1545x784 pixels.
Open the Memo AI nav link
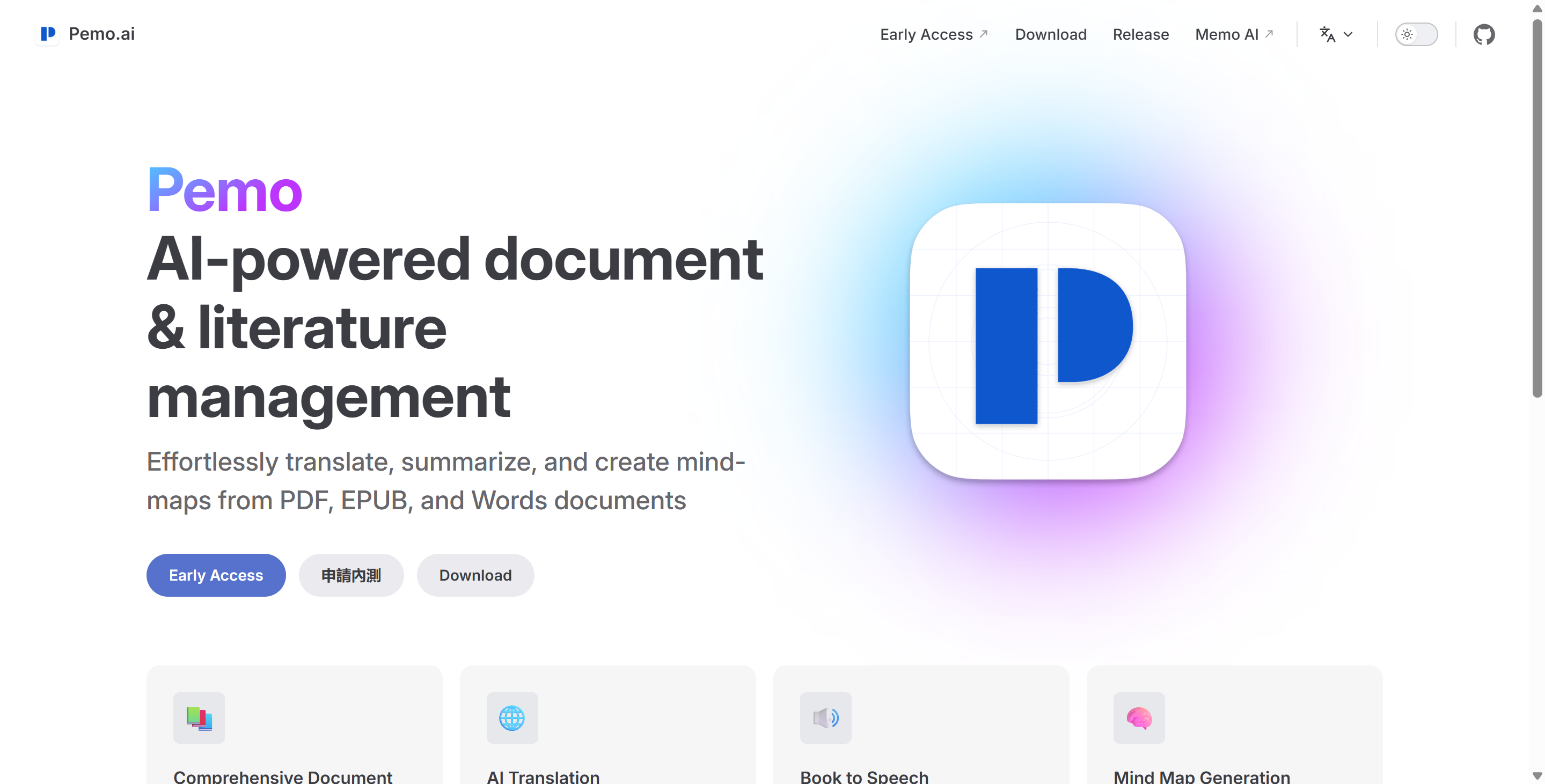click(1227, 34)
